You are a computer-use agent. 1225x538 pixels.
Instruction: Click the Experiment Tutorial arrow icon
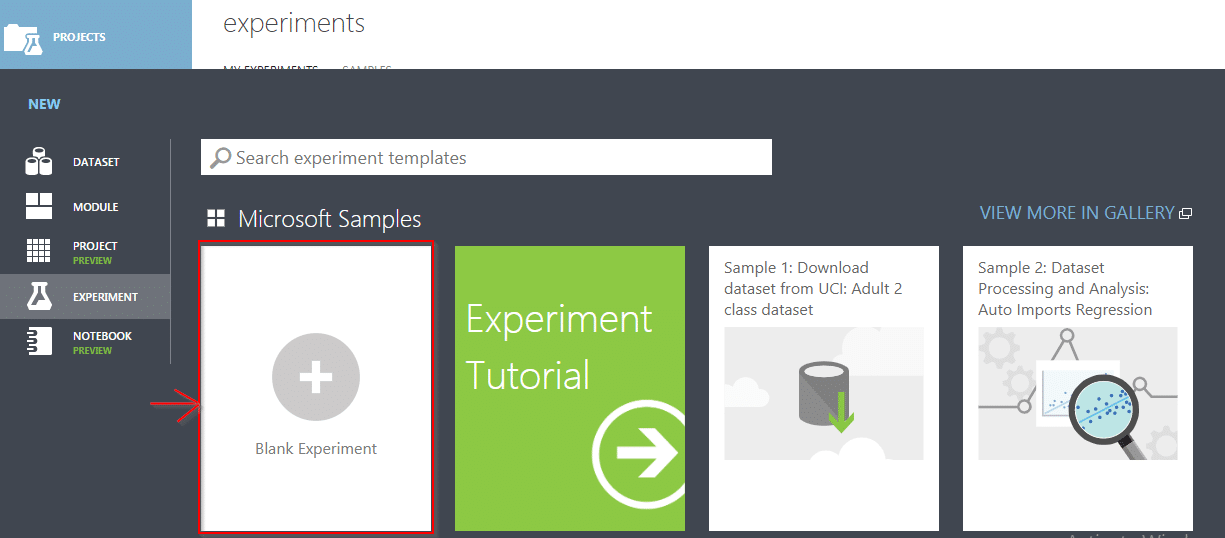639,454
